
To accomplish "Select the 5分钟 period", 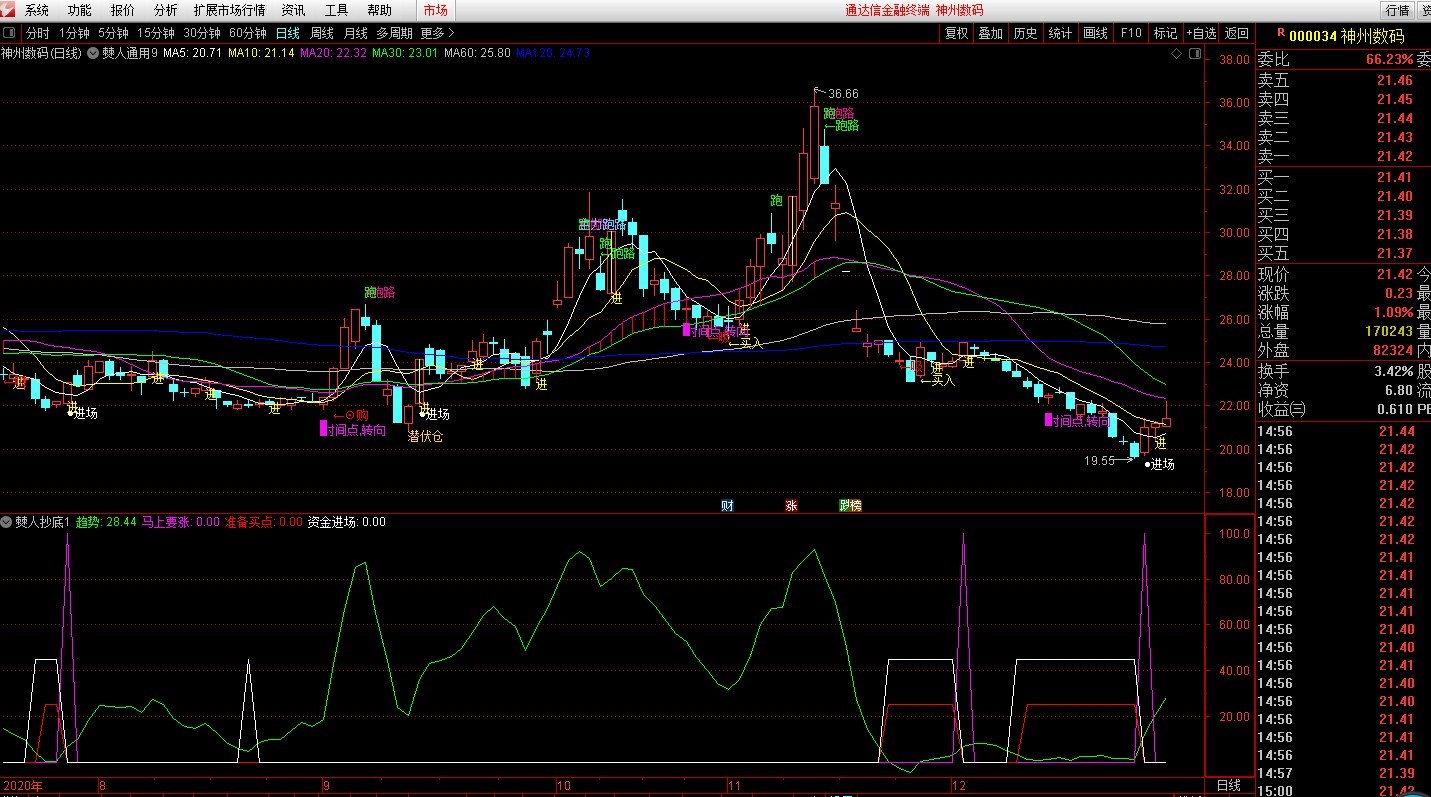I will (x=114, y=33).
